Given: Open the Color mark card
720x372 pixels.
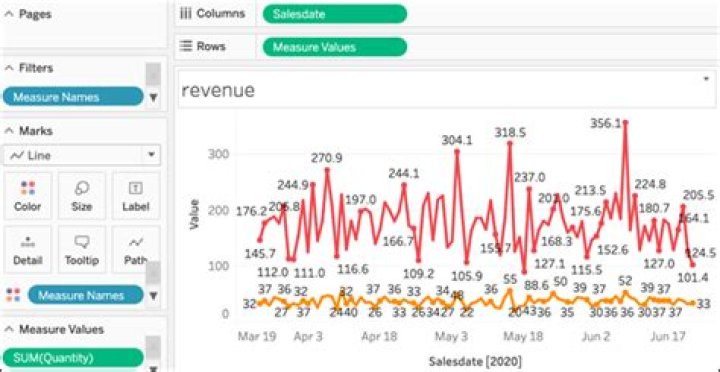Looking at the screenshot, I should click(x=28, y=196).
